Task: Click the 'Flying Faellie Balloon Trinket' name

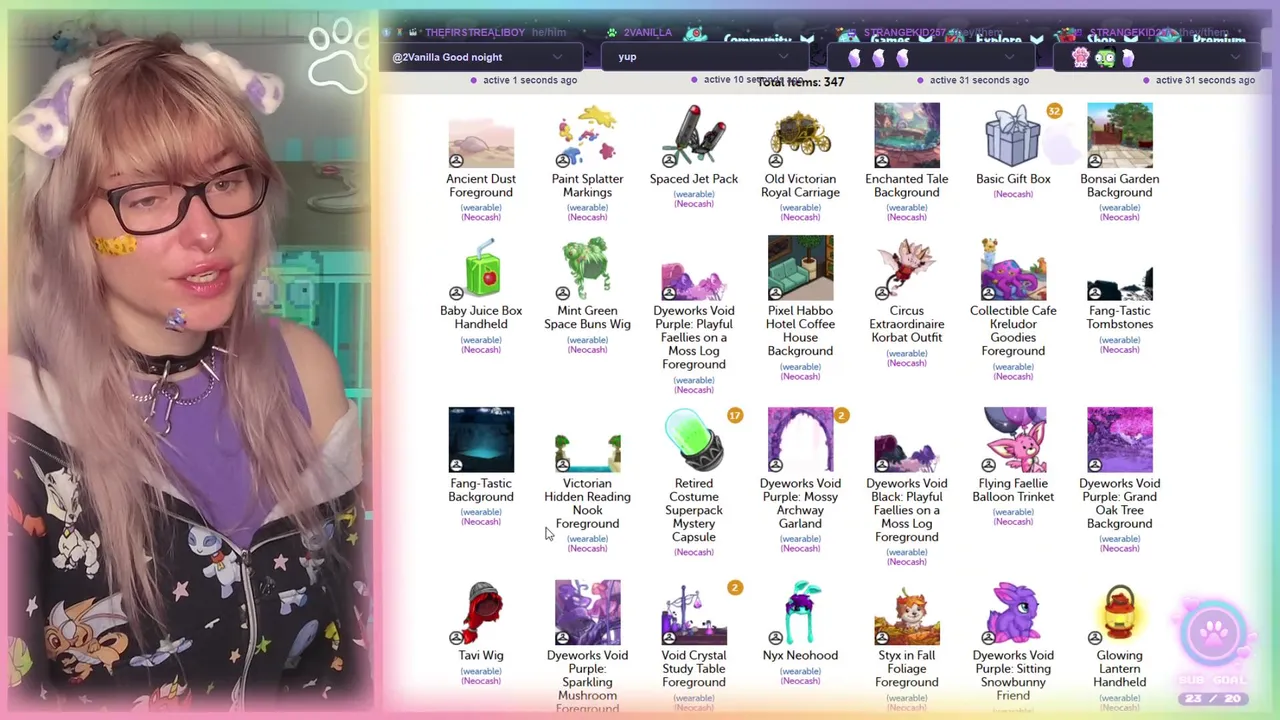Action: tap(1013, 490)
